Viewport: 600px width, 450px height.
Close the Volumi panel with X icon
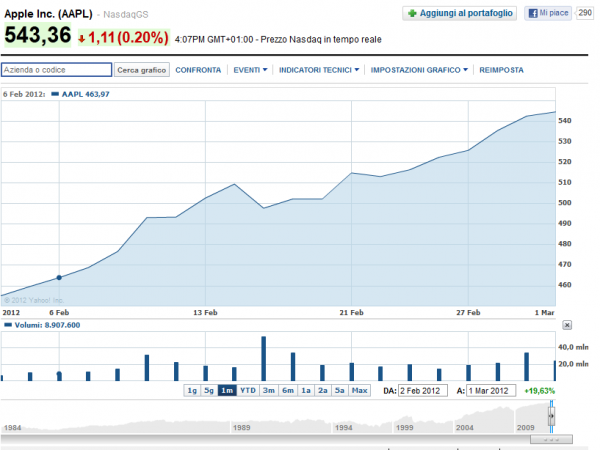[567, 325]
